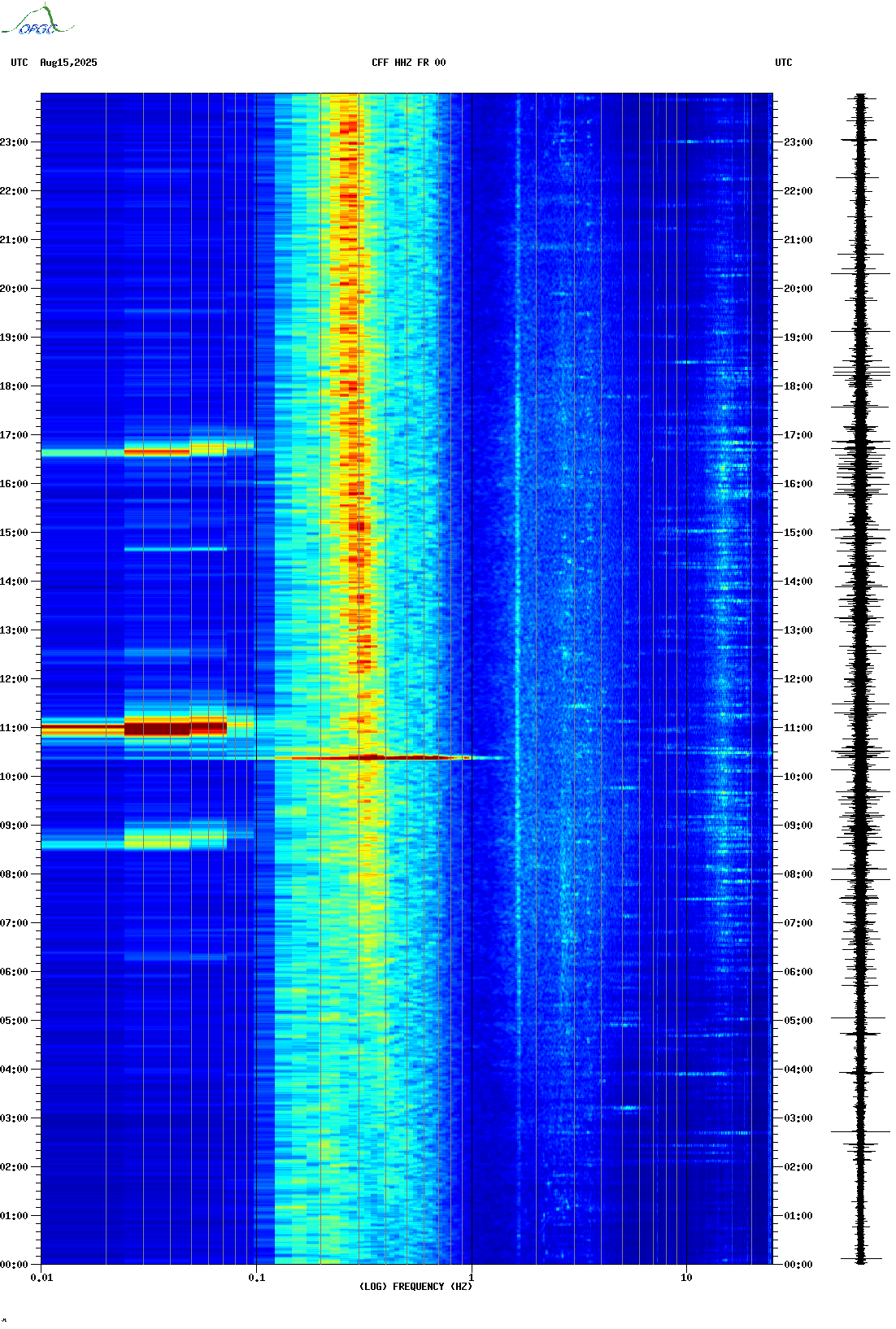Click 03:00 on the right time axis
The width and height of the screenshot is (896, 1329).
[798, 1118]
